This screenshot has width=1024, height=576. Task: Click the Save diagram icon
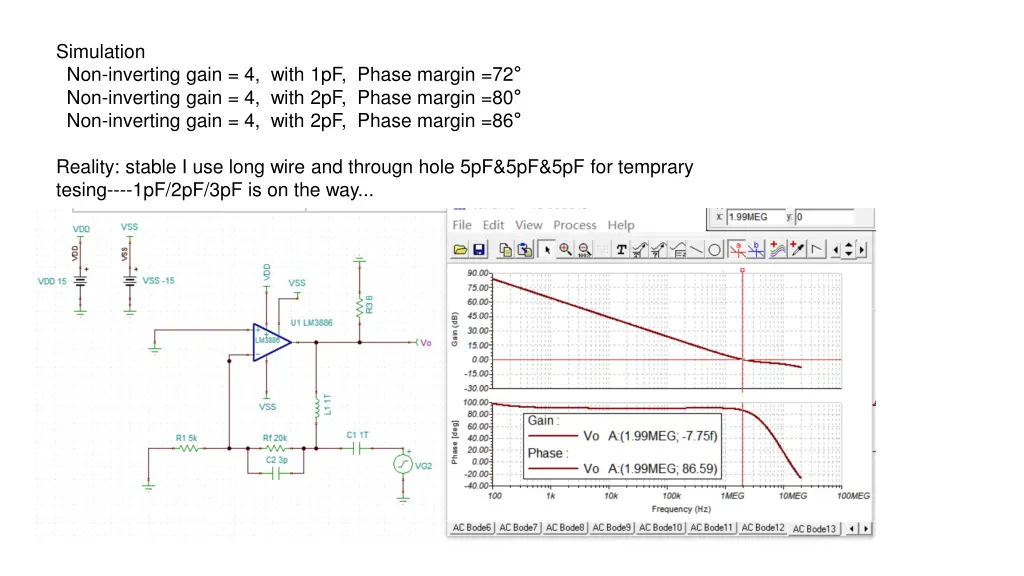[478, 250]
